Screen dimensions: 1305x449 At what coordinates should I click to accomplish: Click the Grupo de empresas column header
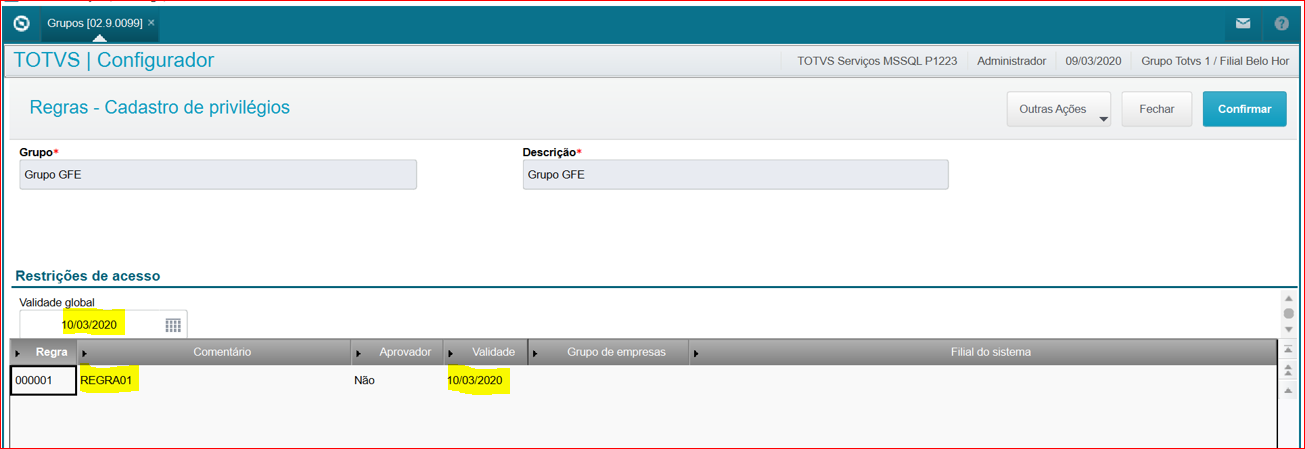tap(608, 352)
